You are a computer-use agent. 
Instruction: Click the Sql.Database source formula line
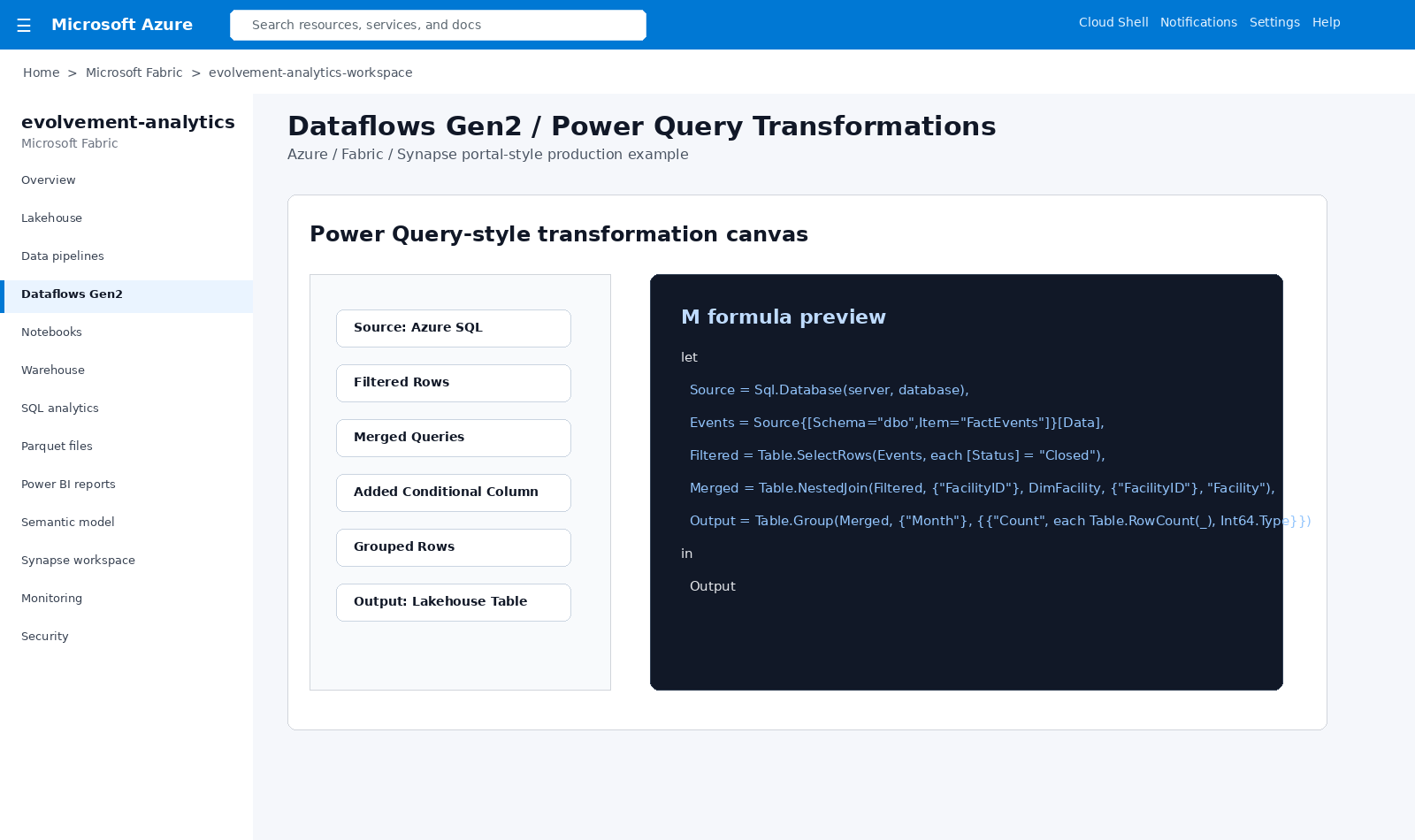(829, 390)
